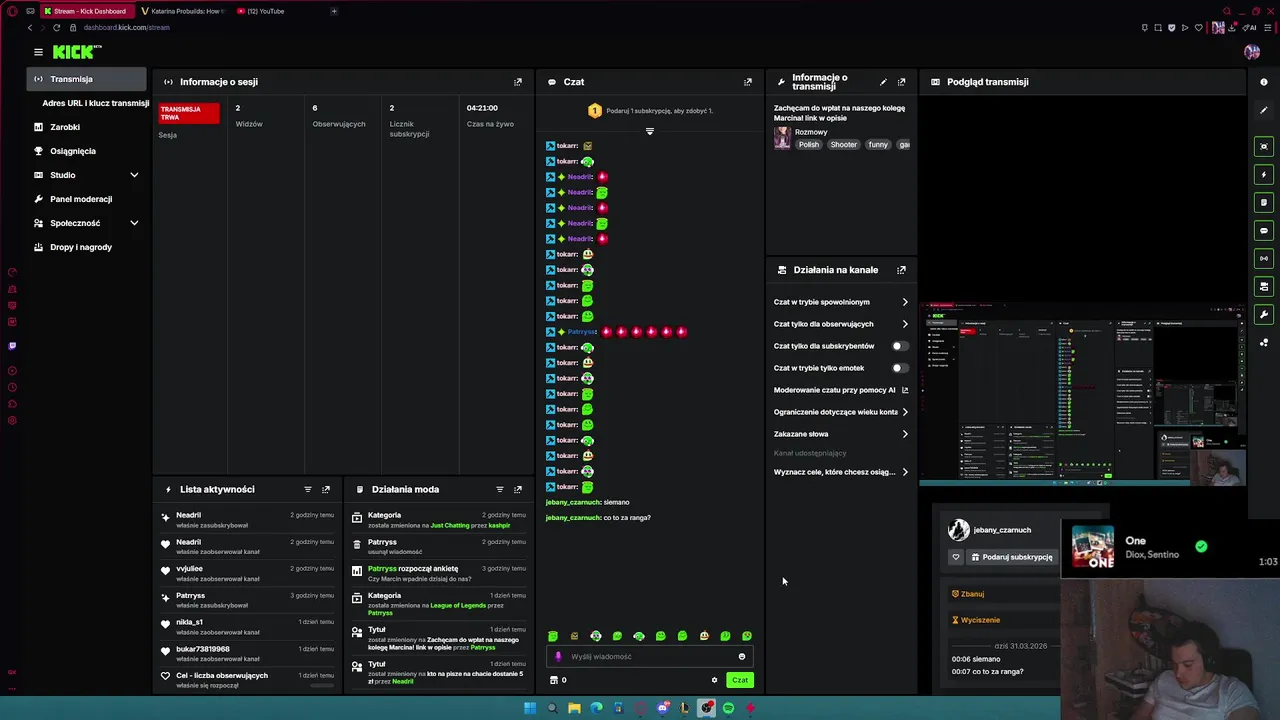This screenshot has width=1280, height=720.
Task: Click the camera icon in right sidebar
Action: coord(1264,287)
